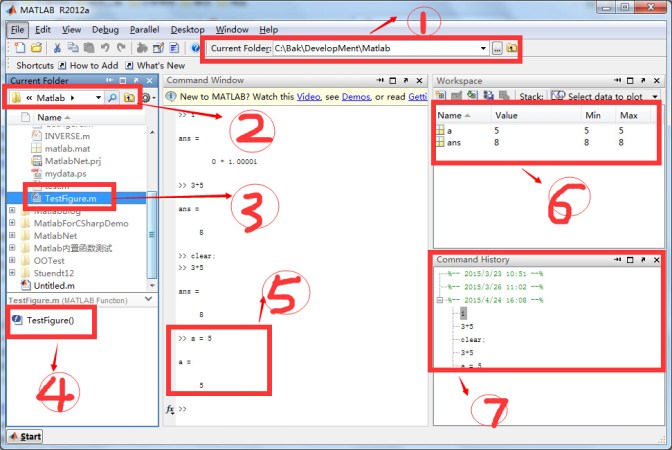Click the New file toolbar icon
The height and width of the screenshot is (450, 672).
[x=20, y=48]
